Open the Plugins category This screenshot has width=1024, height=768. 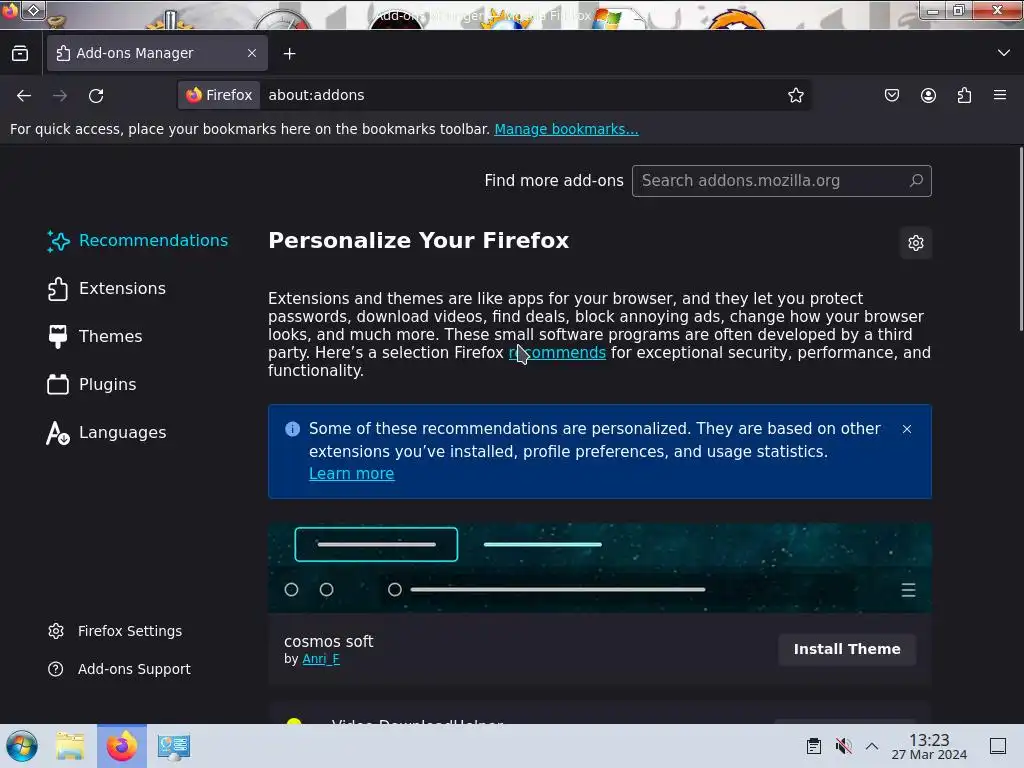click(x=92, y=385)
